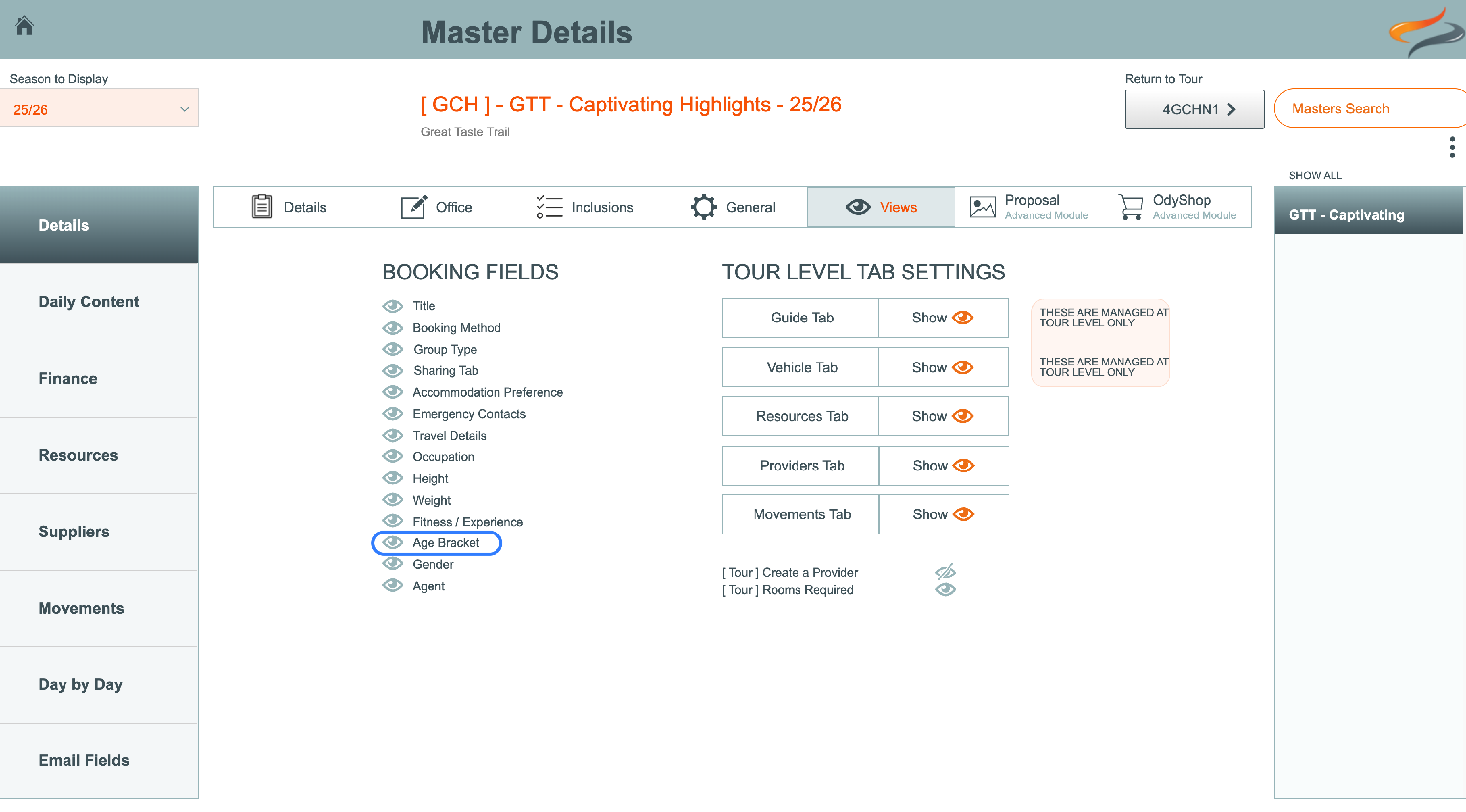Click the 4GCHN1 return chevron
Image resolution: width=1466 pixels, height=812 pixels.
[x=1231, y=109]
